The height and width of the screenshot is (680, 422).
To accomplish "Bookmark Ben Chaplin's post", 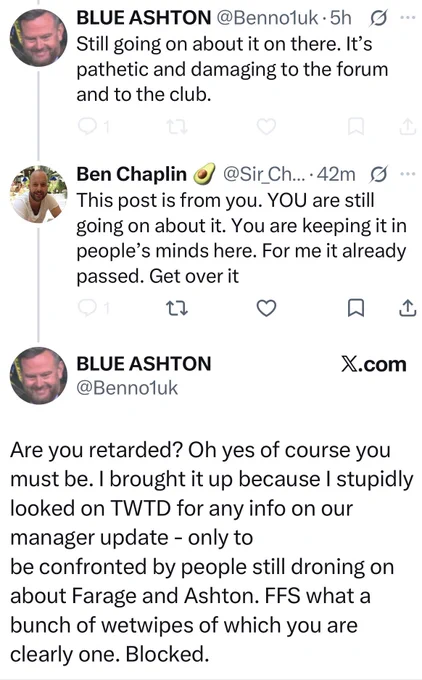I will pos(356,308).
